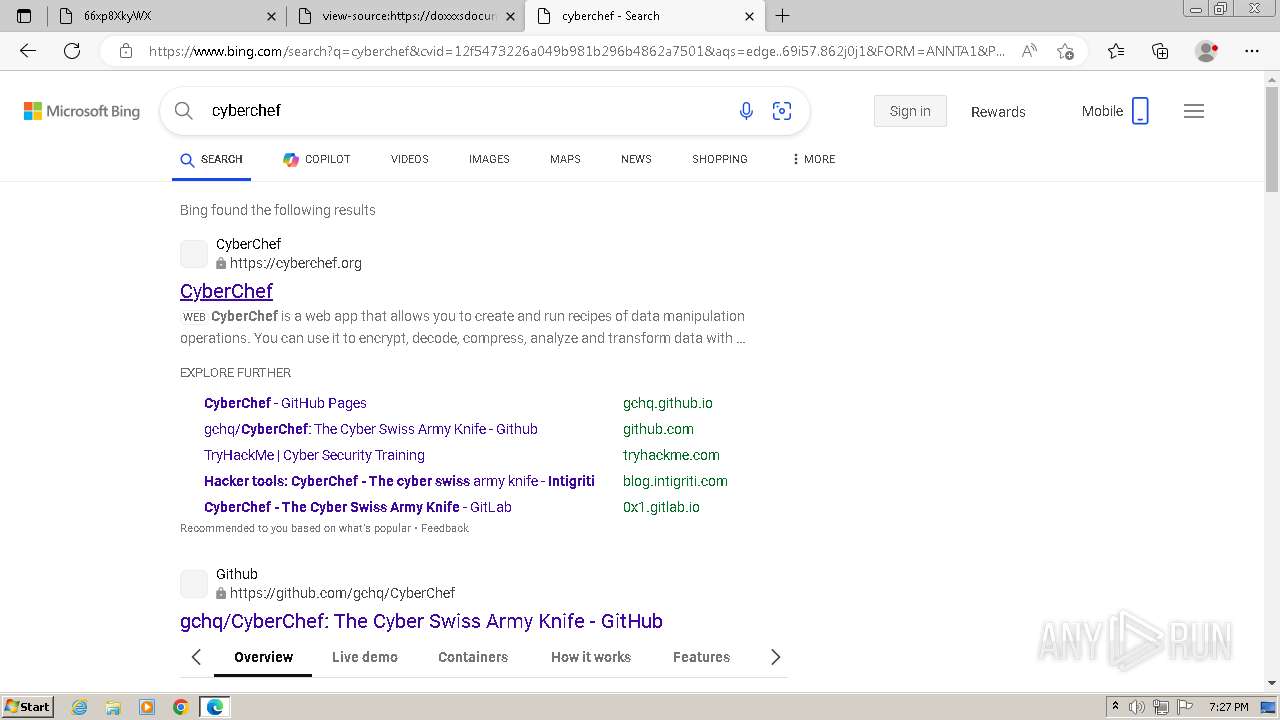Switch to the view-source tab
This screenshot has width=1280, height=720.
[x=406, y=16]
